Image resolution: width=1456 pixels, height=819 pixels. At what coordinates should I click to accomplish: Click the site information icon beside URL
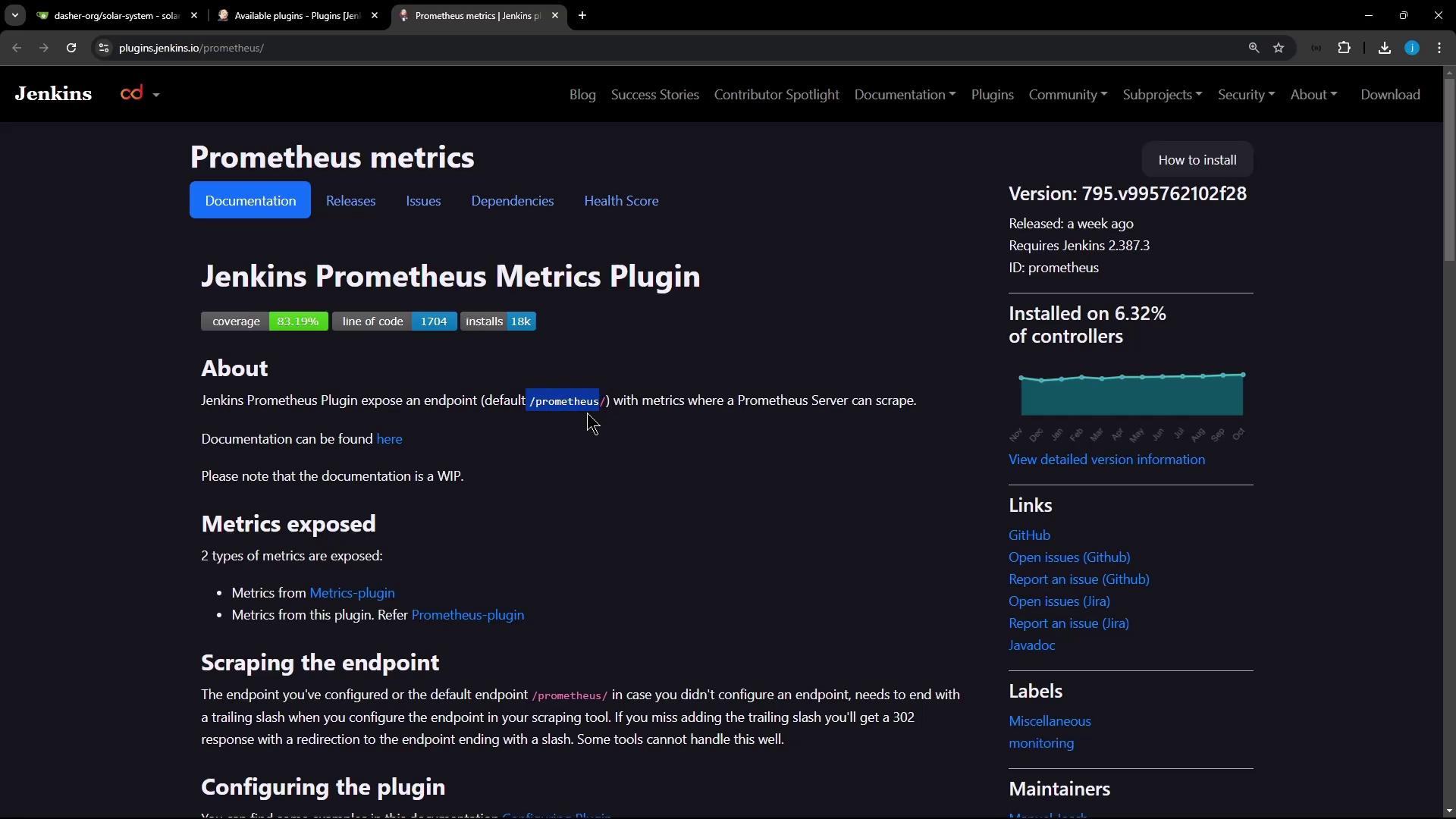(x=104, y=48)
